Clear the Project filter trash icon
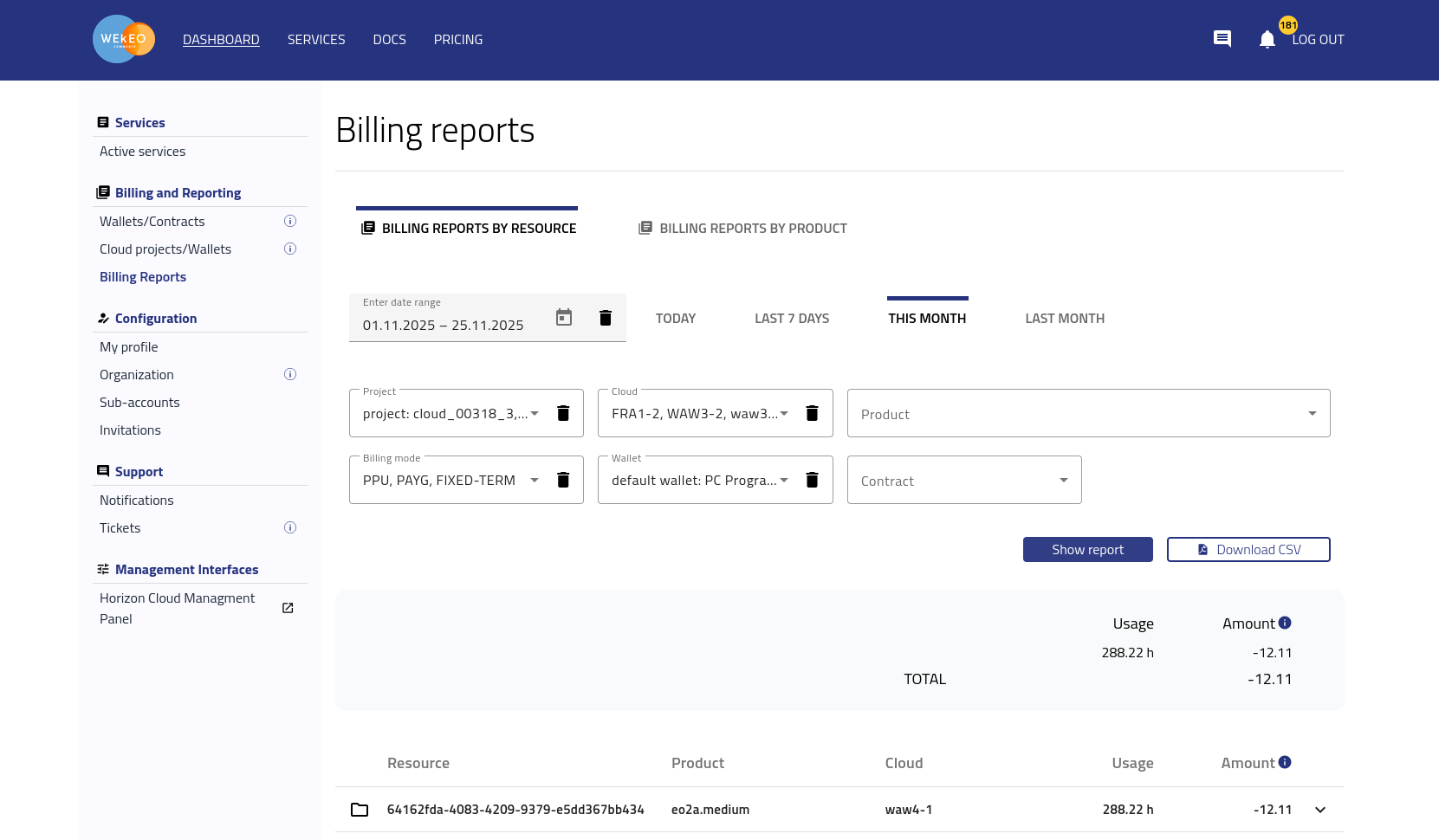This screenshot has height=840, width=1439. tap(563, 413)
